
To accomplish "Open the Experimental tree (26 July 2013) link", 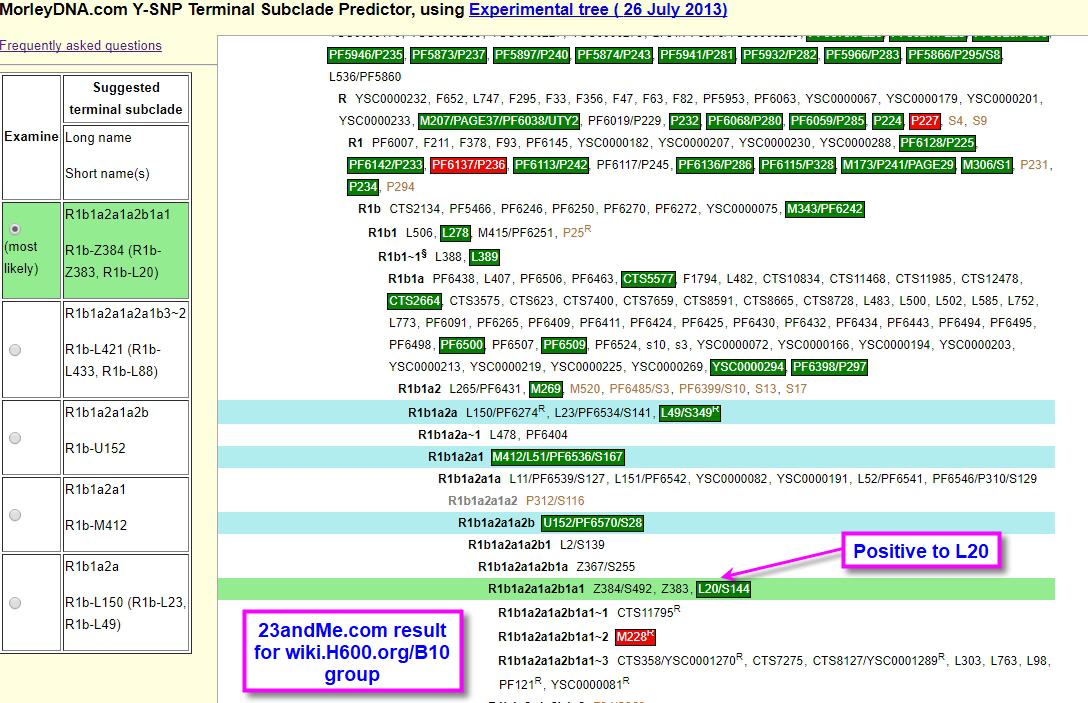I will tap(597, 10).
